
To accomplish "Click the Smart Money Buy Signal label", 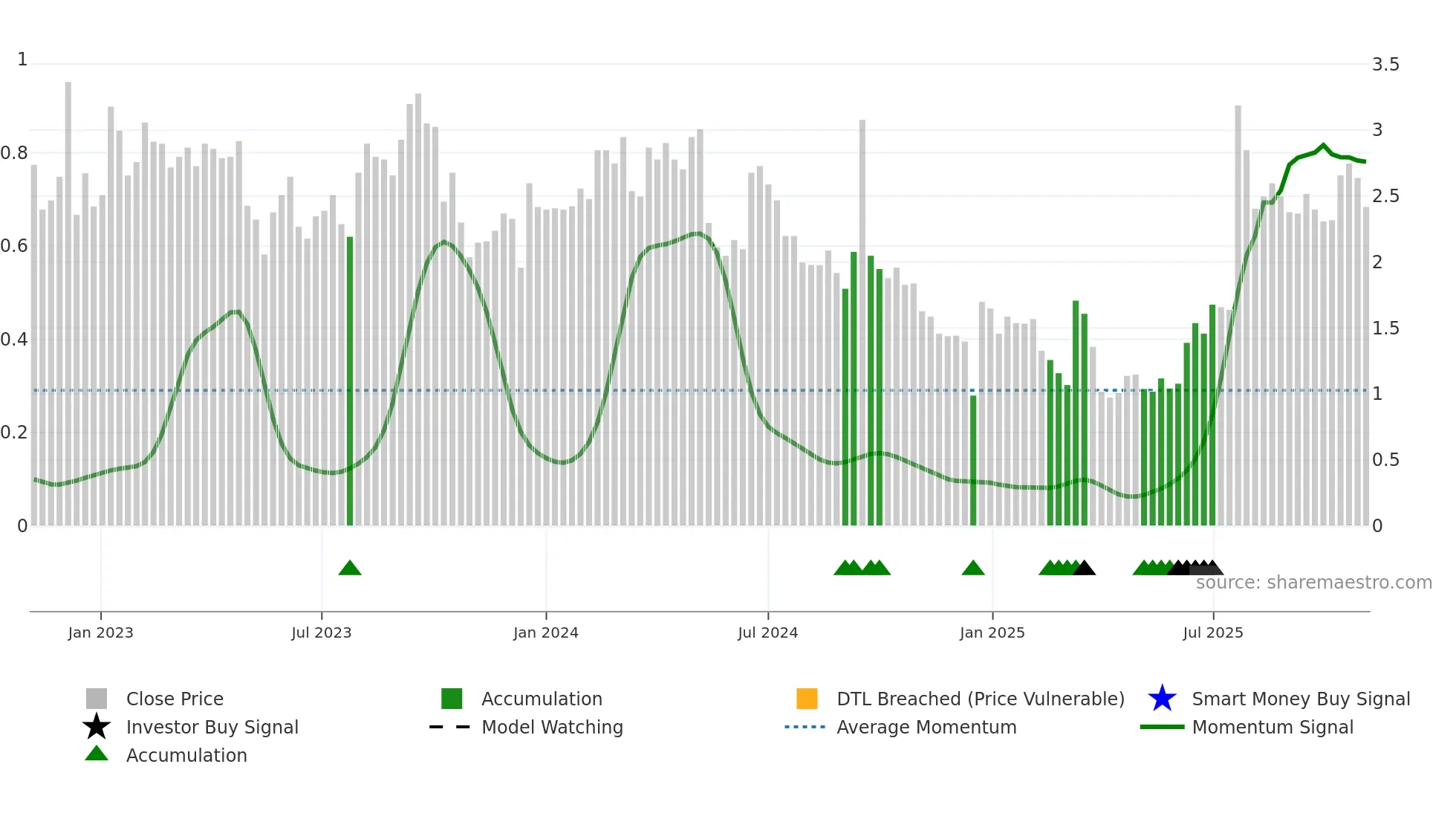I will tap(1301, 699).
